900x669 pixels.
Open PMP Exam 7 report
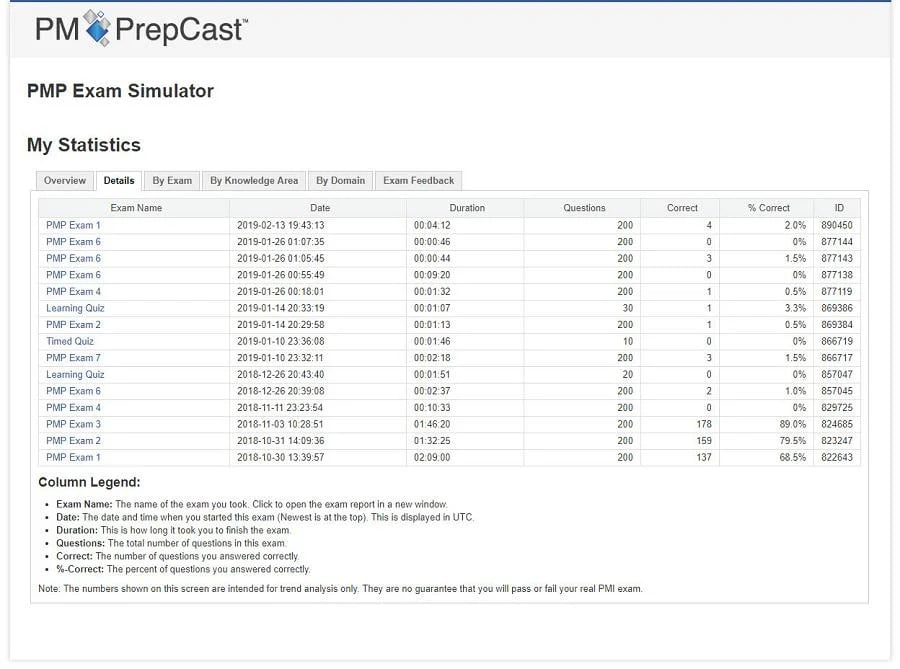point(73,358)
